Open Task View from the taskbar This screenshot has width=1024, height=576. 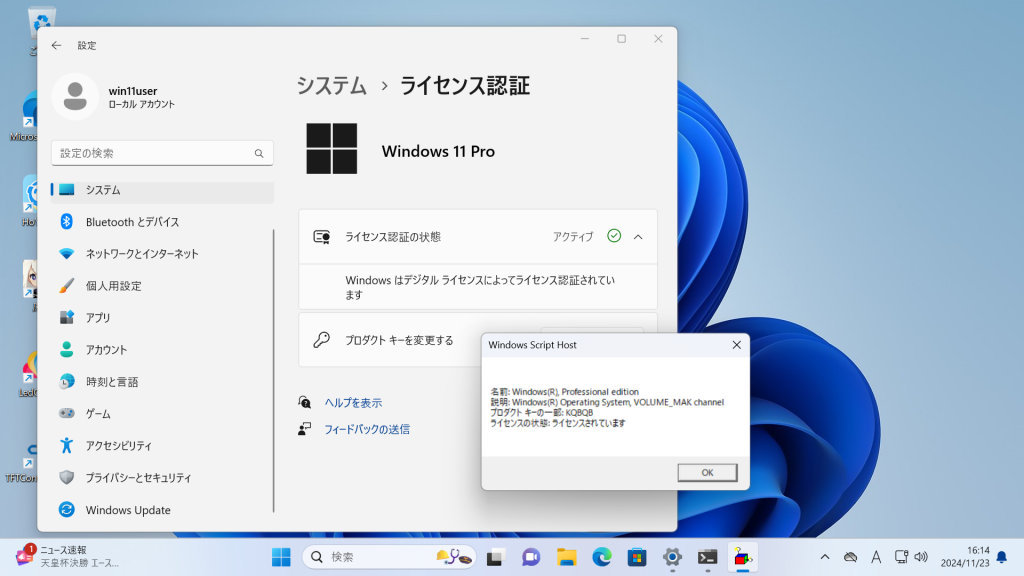tap(496, 557)
